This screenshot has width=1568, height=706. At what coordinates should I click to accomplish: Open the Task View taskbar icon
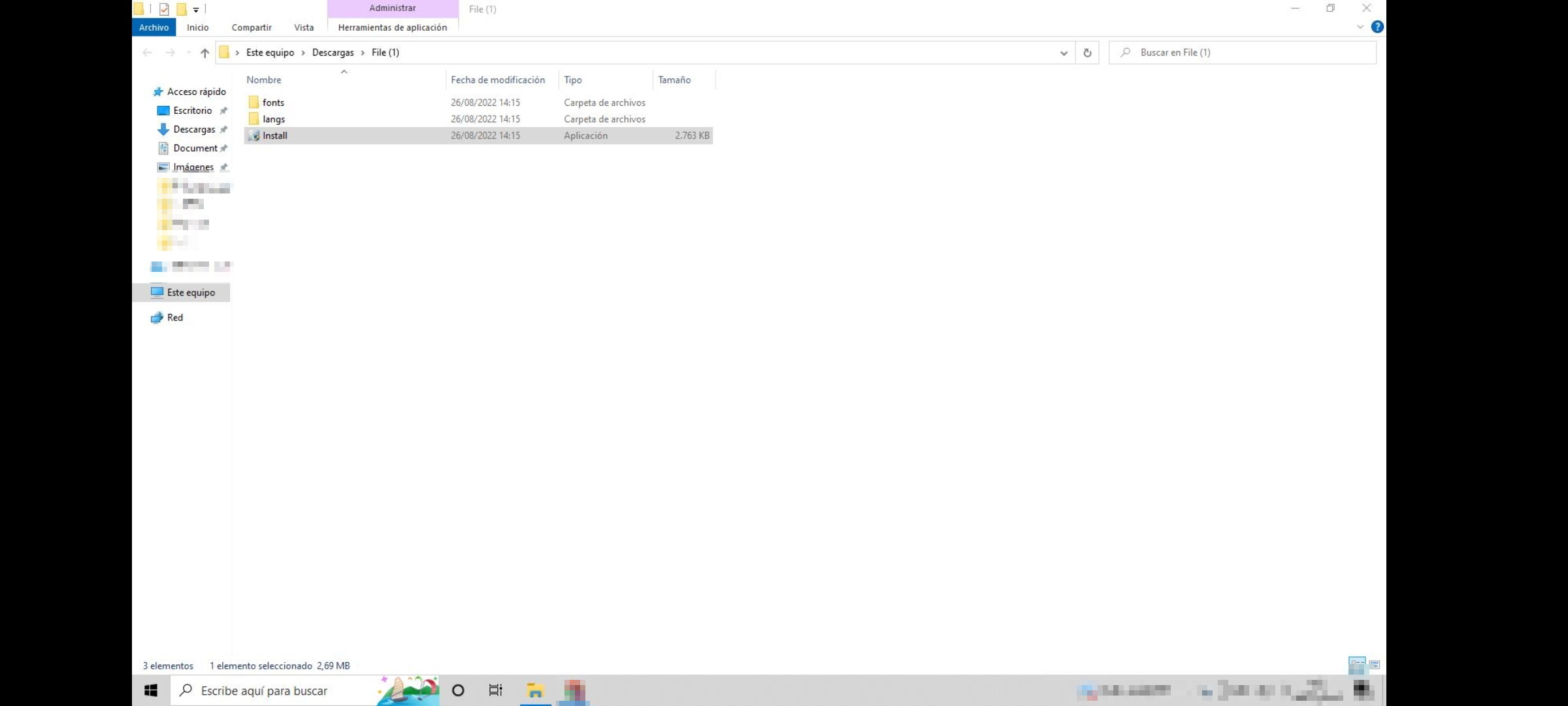pyautogui.click(x=495, y=690)
